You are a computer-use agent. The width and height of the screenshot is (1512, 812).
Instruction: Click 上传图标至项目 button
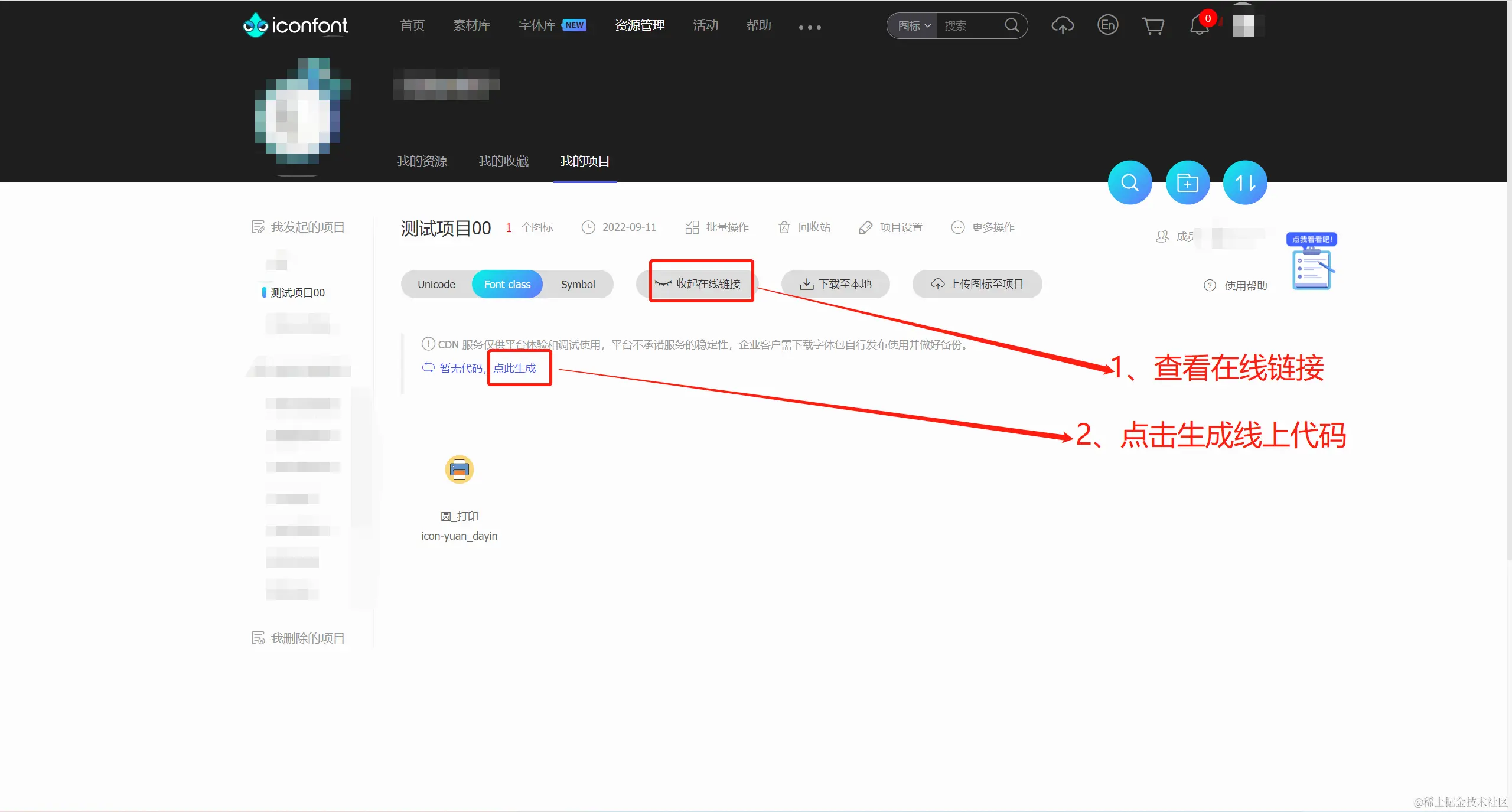(x=977, y=284)
